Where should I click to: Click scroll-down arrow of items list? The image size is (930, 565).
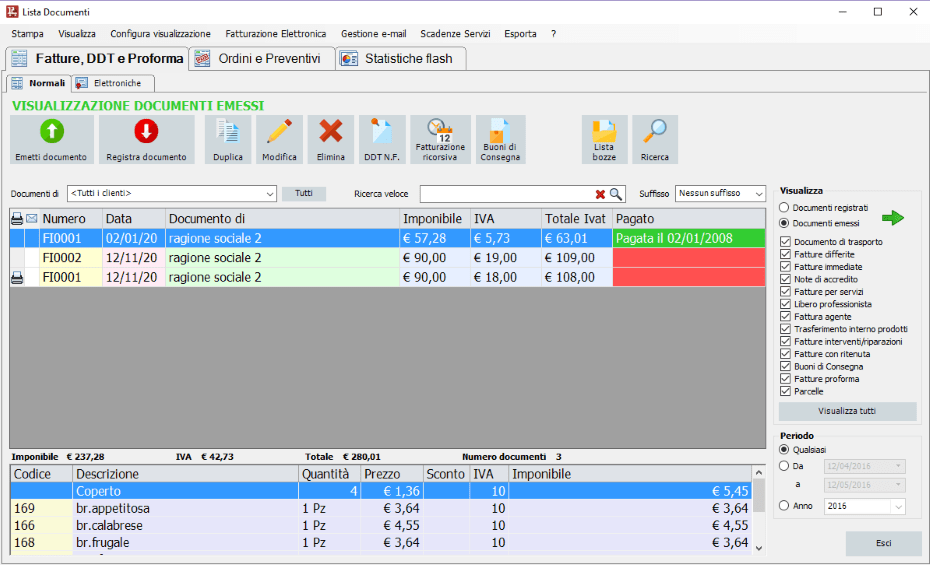coord(759,548)
